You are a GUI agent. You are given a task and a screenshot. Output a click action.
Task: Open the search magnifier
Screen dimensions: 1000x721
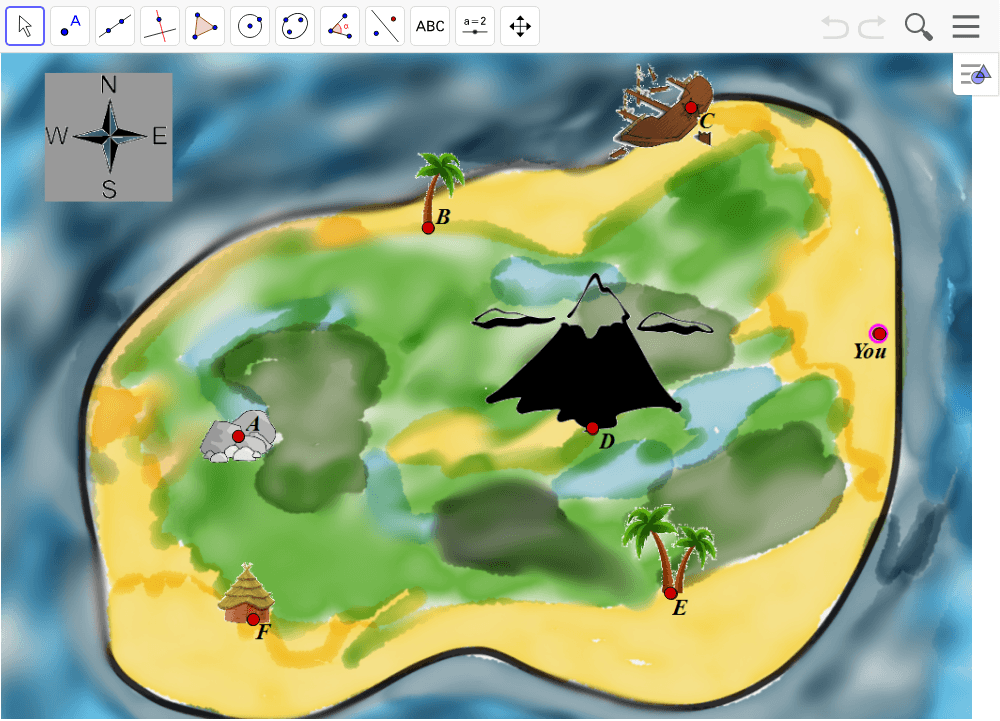[x=918, y=27]
